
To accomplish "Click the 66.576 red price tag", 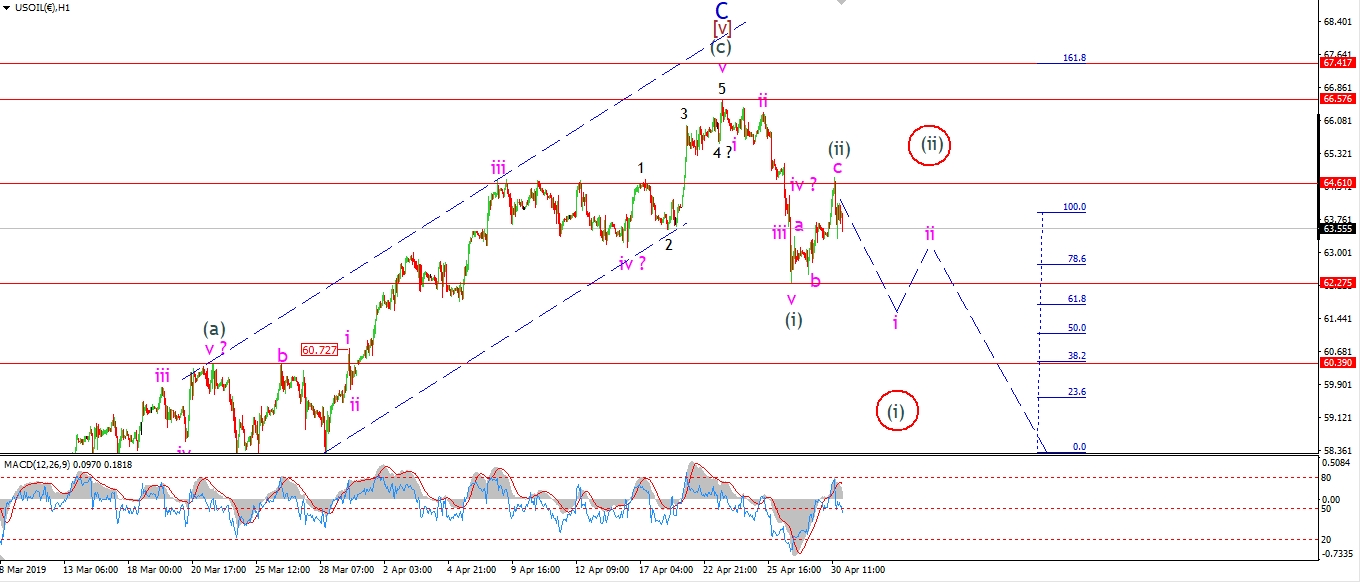I will tap(1337, 99).
